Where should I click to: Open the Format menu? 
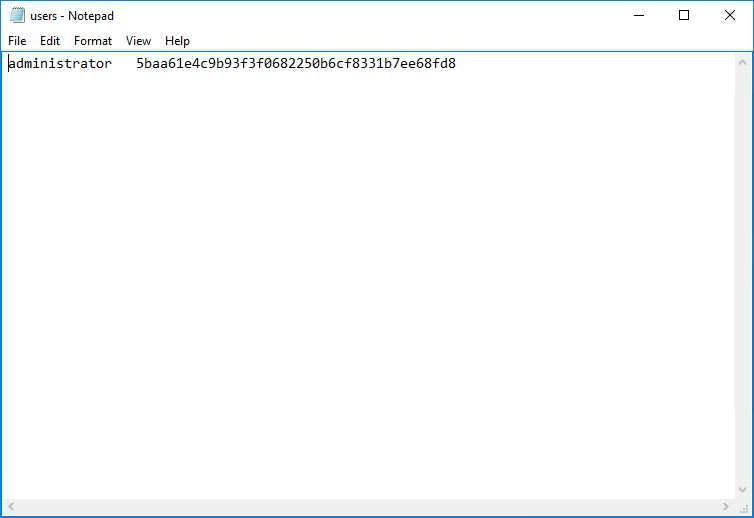point(93,41)
